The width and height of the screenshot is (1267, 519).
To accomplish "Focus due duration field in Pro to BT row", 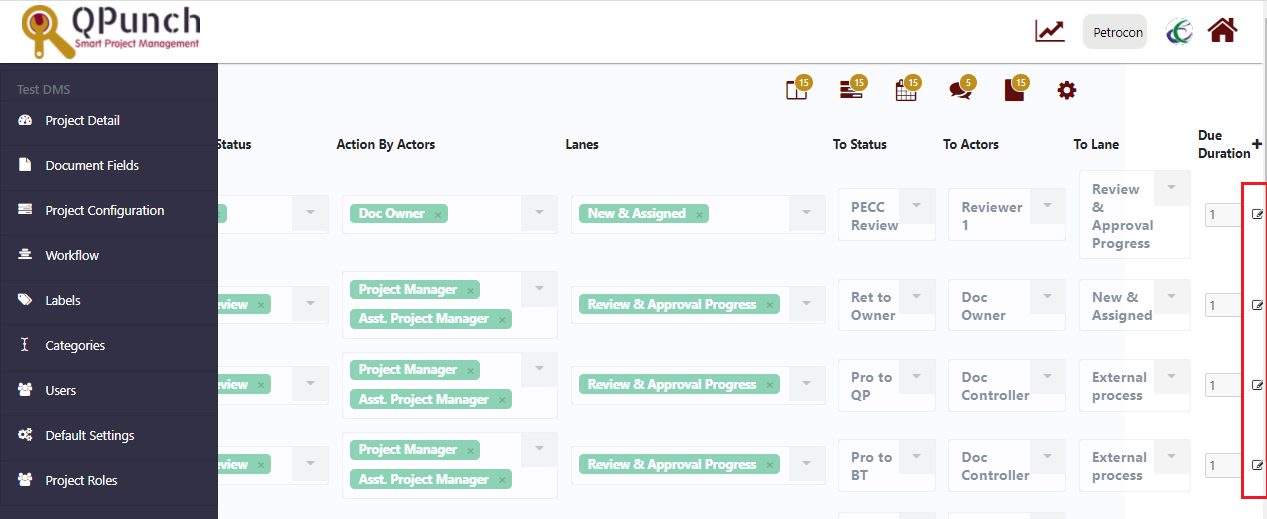I will (1223, 465).
